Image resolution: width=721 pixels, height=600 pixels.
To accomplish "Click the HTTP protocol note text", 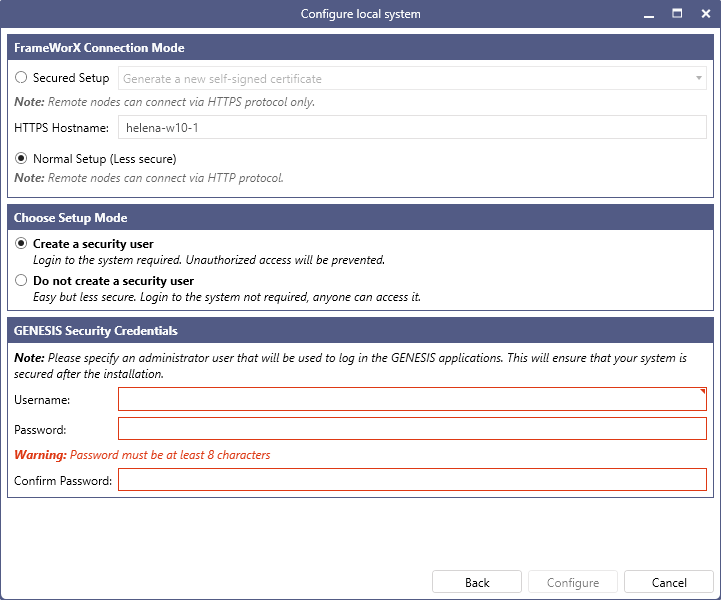I will tap(149, 178).
